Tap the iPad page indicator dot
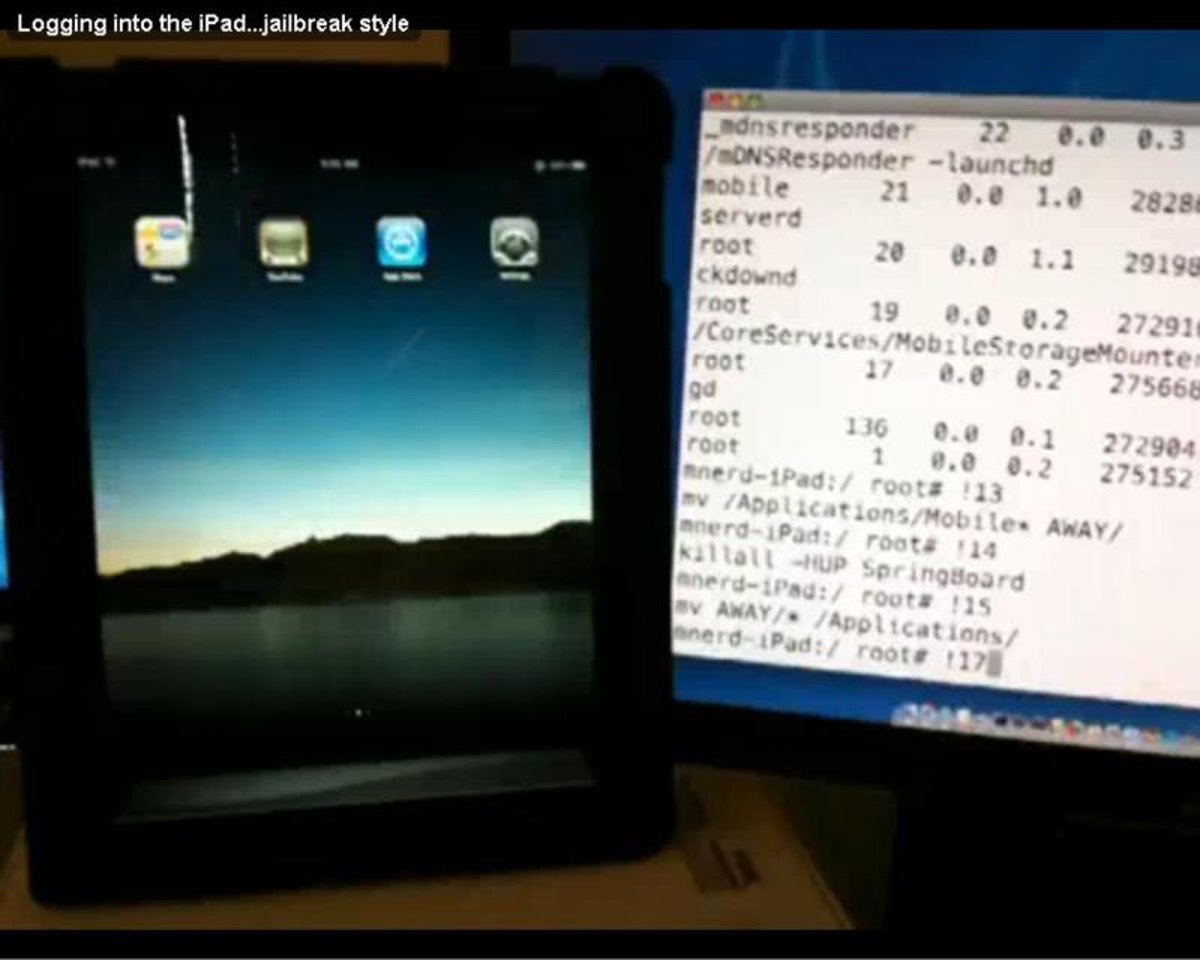The image size is (1200, 960). click(358, 713)
